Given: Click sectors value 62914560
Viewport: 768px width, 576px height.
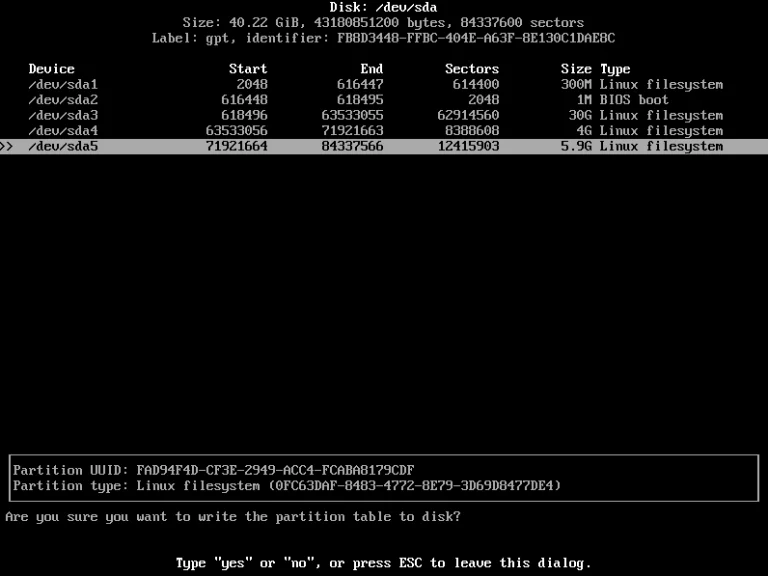Looking at the screenshot, I should (x=468, y=115).
